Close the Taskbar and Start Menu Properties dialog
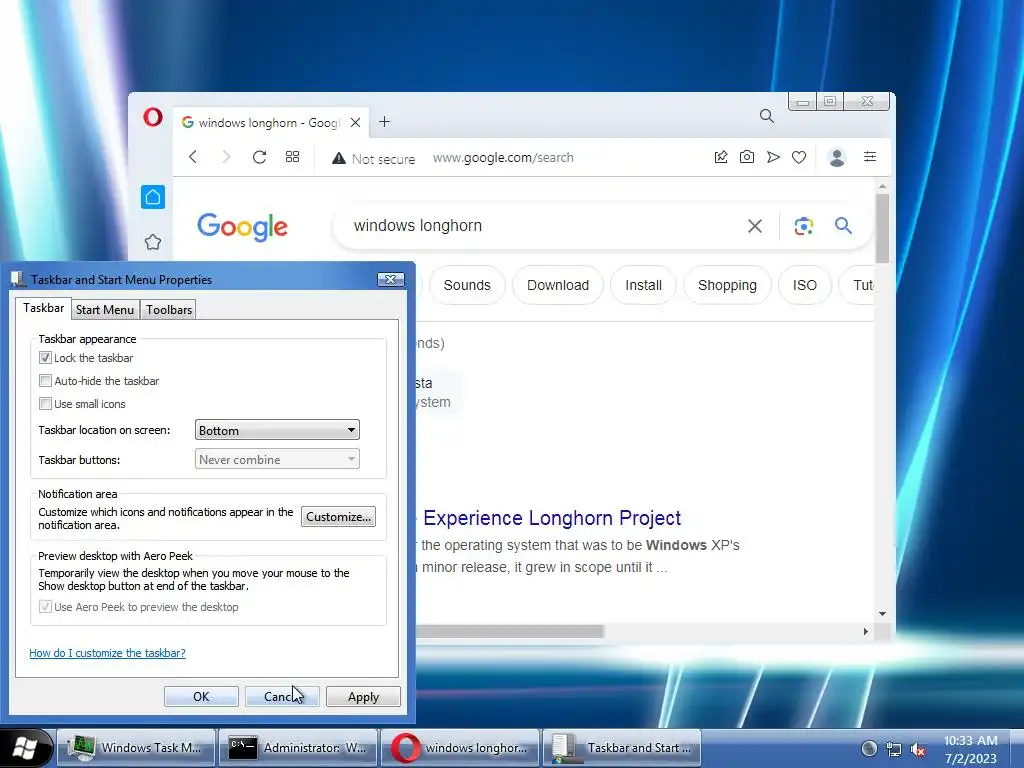 point(391,280)
